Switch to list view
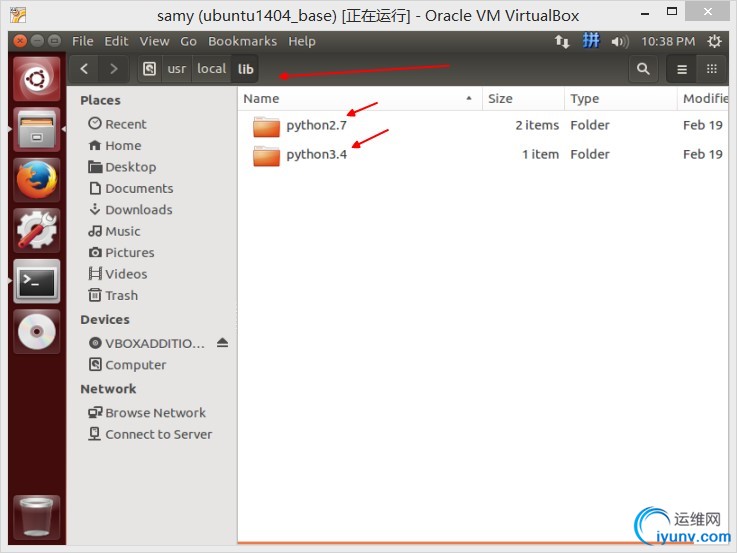 pos(682,69)
